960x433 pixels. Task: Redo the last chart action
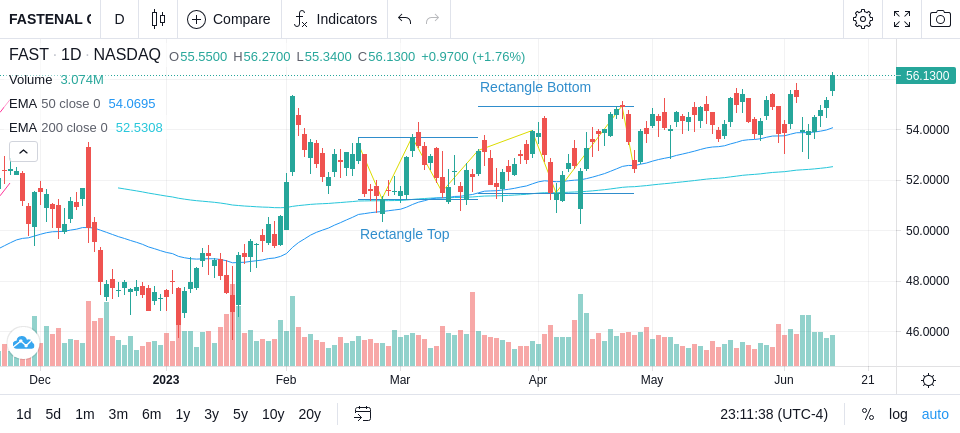pyautogui.click(x=433, y=19)
